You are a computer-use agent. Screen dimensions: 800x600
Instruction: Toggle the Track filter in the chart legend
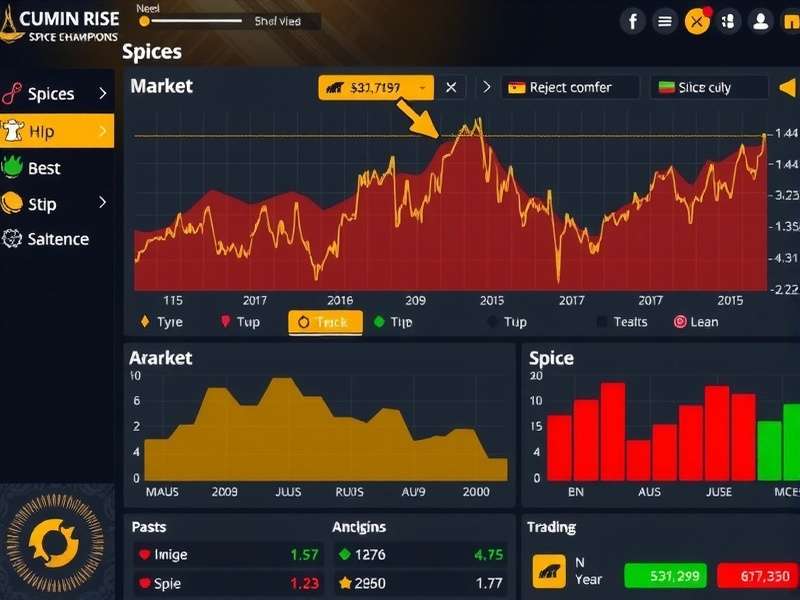[324, 321]
